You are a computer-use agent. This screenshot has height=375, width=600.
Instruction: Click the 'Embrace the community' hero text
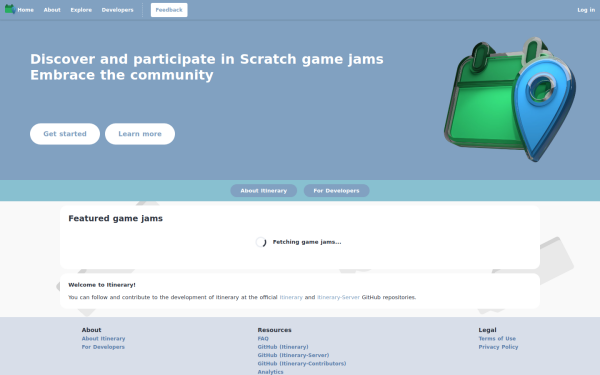pyautogui.click(x=122, y=75)
